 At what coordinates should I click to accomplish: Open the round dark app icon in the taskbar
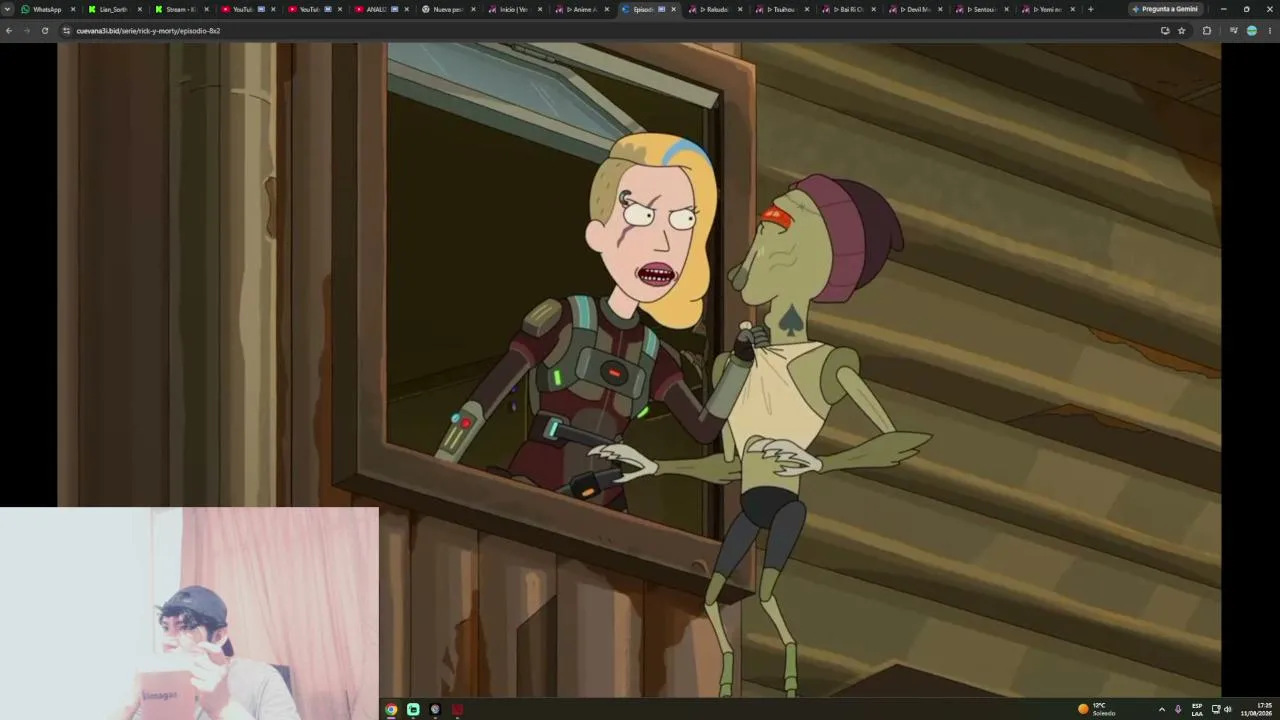click(x=435, y=709)
